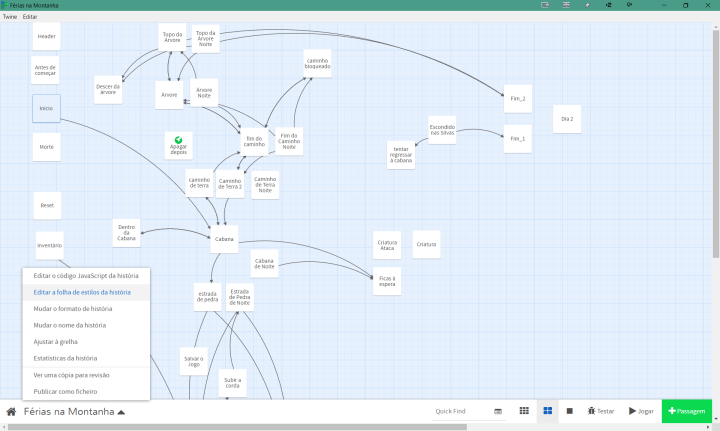Open the Twine menu

pyautogui.click(x=10, y=17)
